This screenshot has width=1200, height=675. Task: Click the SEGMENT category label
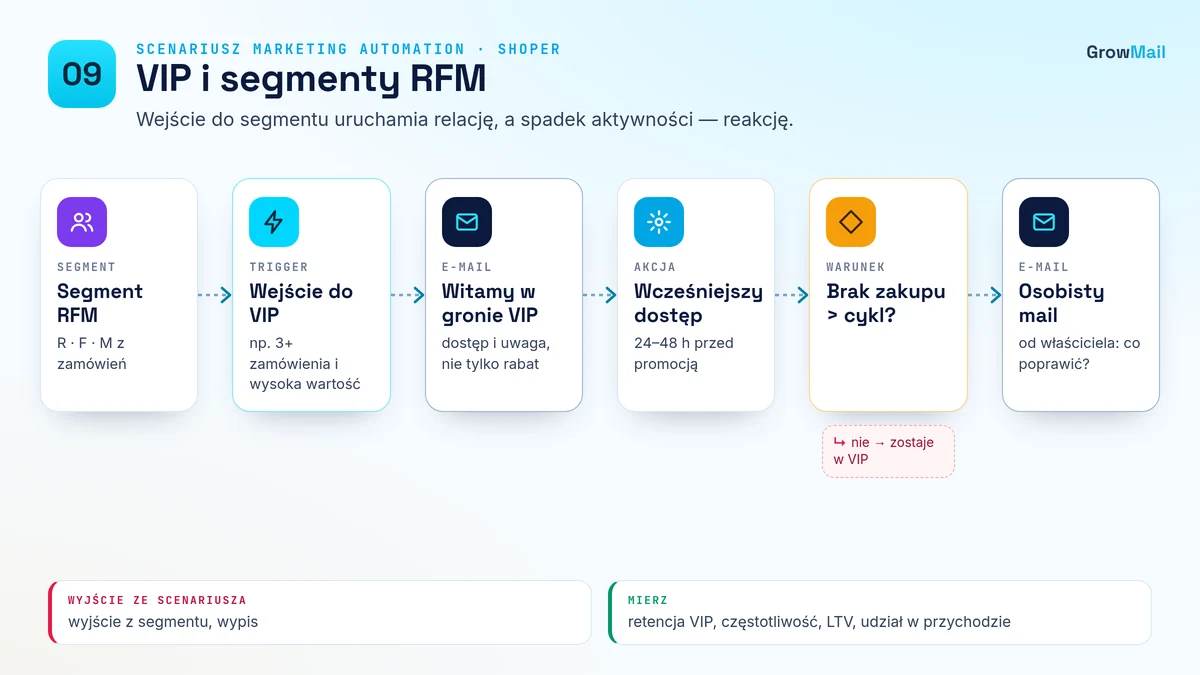(x=86, y=267)
